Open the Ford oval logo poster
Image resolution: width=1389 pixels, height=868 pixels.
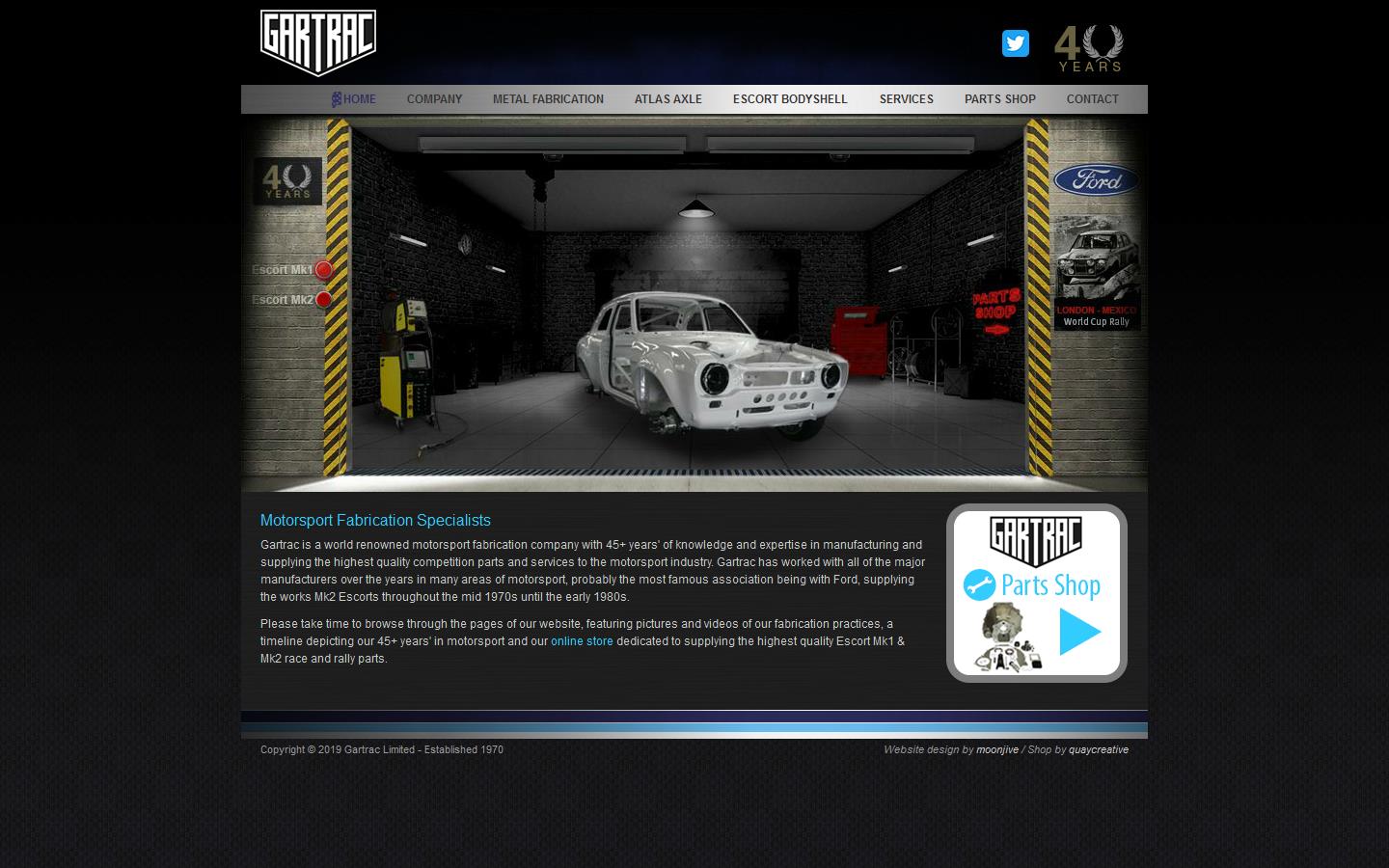click(x=1096, y=181)
